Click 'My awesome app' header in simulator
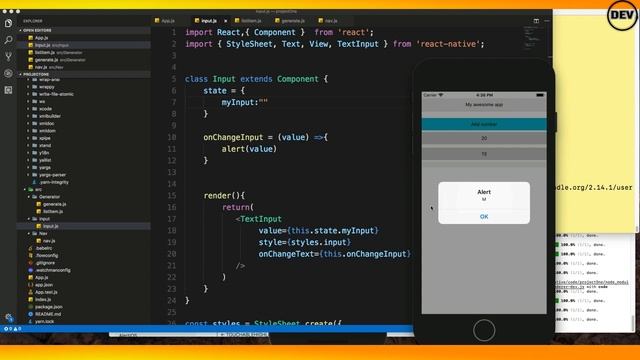Viewport: 640px width, 360px height. point(484,105)
